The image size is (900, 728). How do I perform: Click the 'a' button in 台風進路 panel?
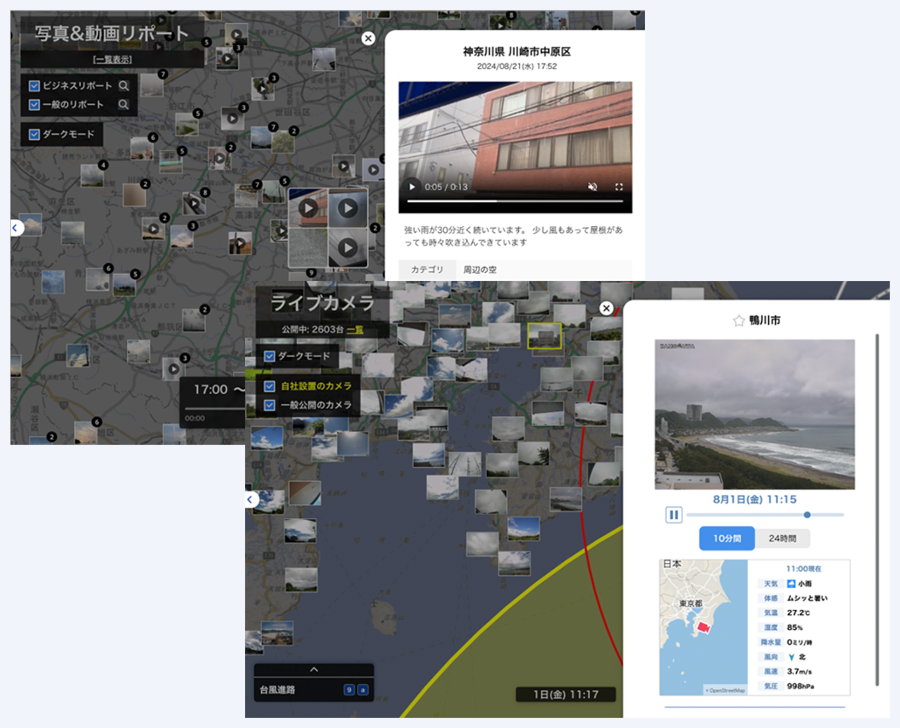point(363,690)
